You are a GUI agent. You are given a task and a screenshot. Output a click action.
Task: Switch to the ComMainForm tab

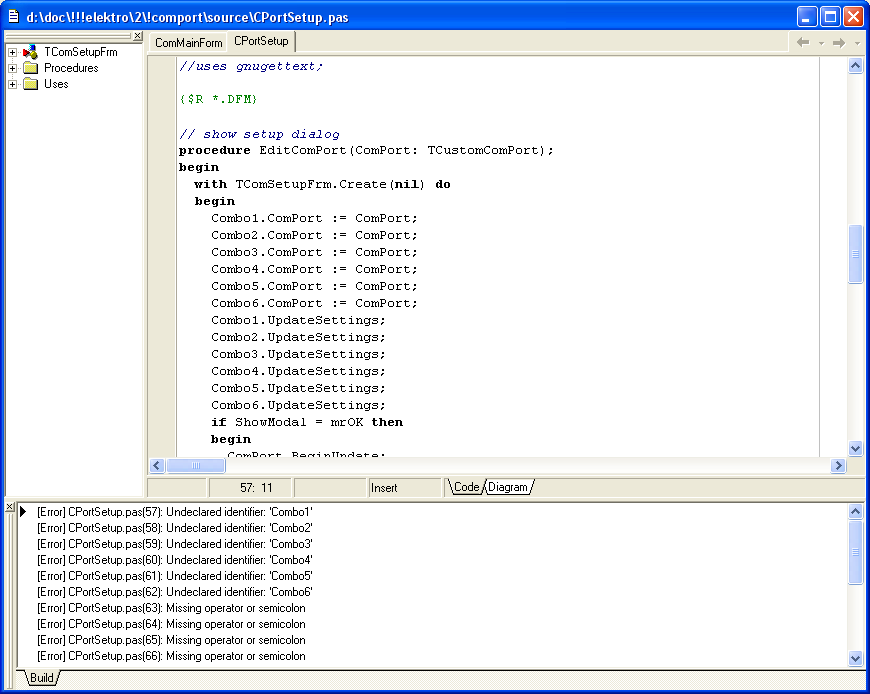click(x=189, y=43)
